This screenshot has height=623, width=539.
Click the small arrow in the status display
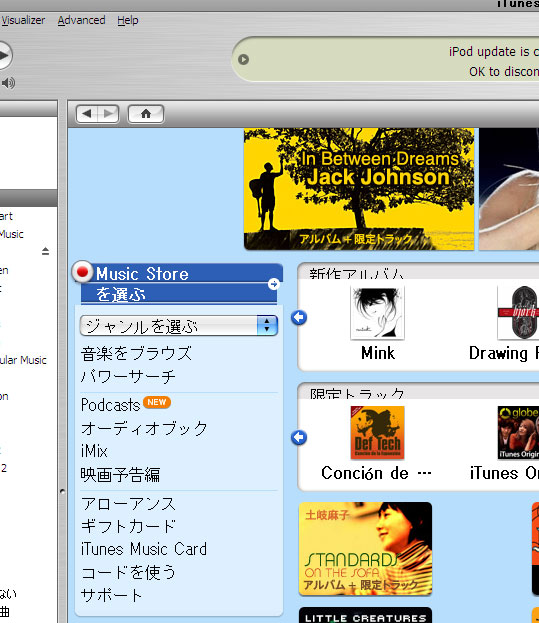click(x=243, y=60)
